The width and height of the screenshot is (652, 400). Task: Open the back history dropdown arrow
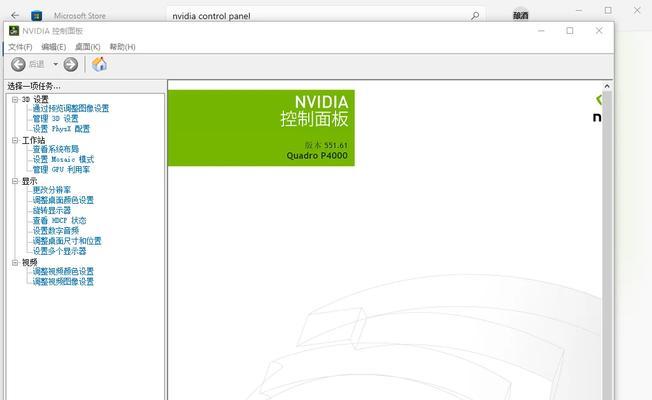click(x=55, y=64)
